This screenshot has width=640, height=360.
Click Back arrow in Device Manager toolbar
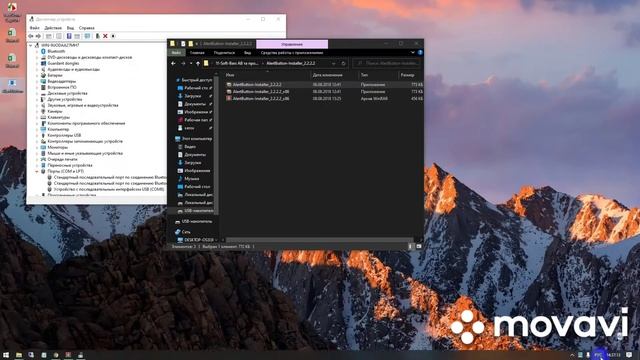click(x=31, y=36)
